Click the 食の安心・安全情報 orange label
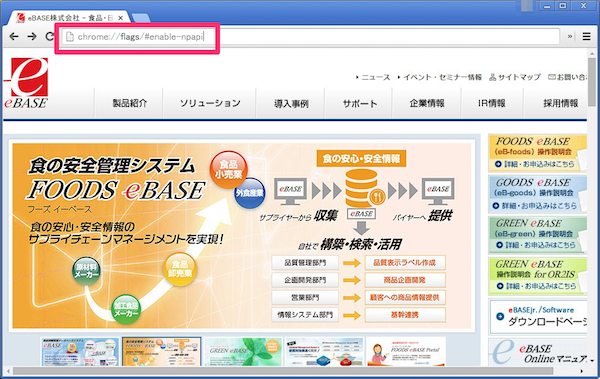Image resolution: width=600 pixels, height=379 pixels. pyautogui.click(x=361, y=158)
